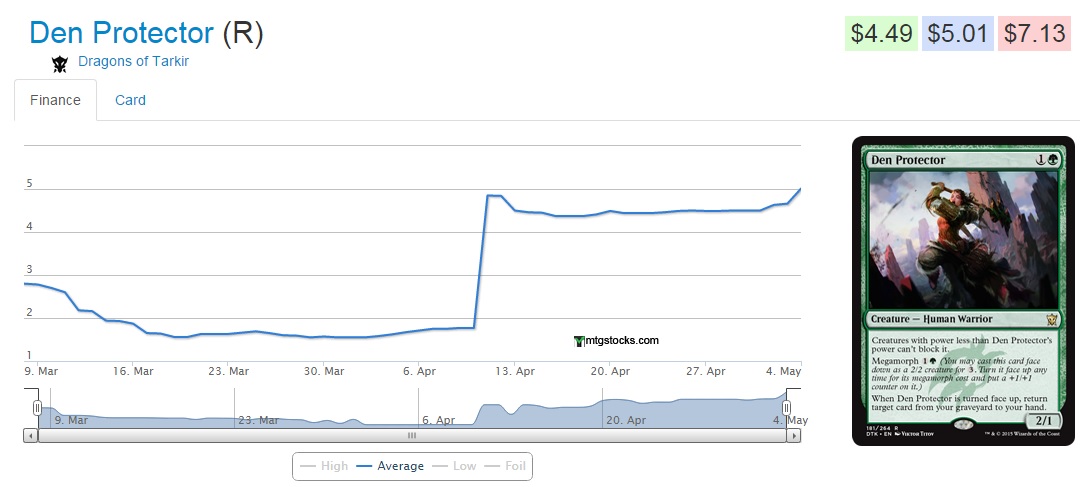Viewport: 1080px width, 487px height.
Task: Click the green $4.49 low price badge
Action: (x=881, y=33)
